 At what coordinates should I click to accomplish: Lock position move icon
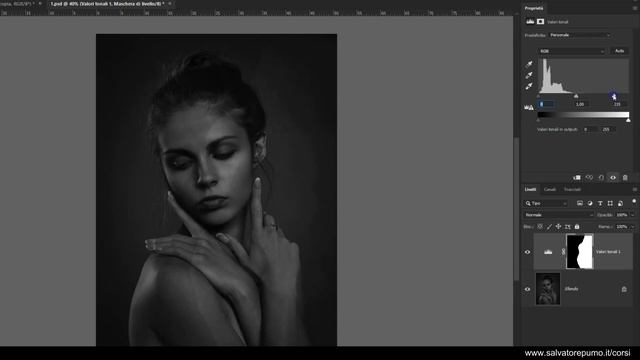[558, 227]
